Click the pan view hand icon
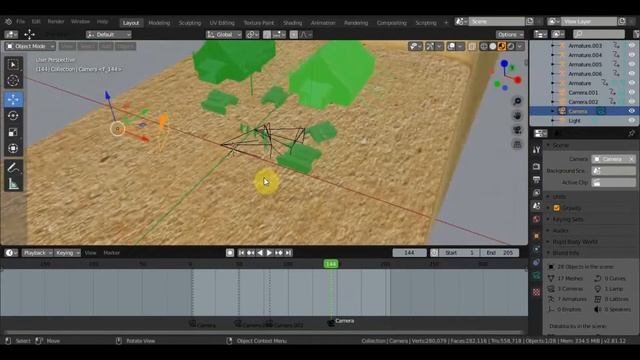 pyautogui.click(x=517, y=116)
